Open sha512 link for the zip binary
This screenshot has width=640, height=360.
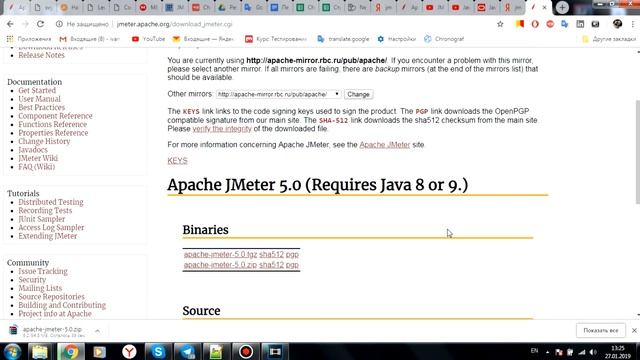point(271,265)
